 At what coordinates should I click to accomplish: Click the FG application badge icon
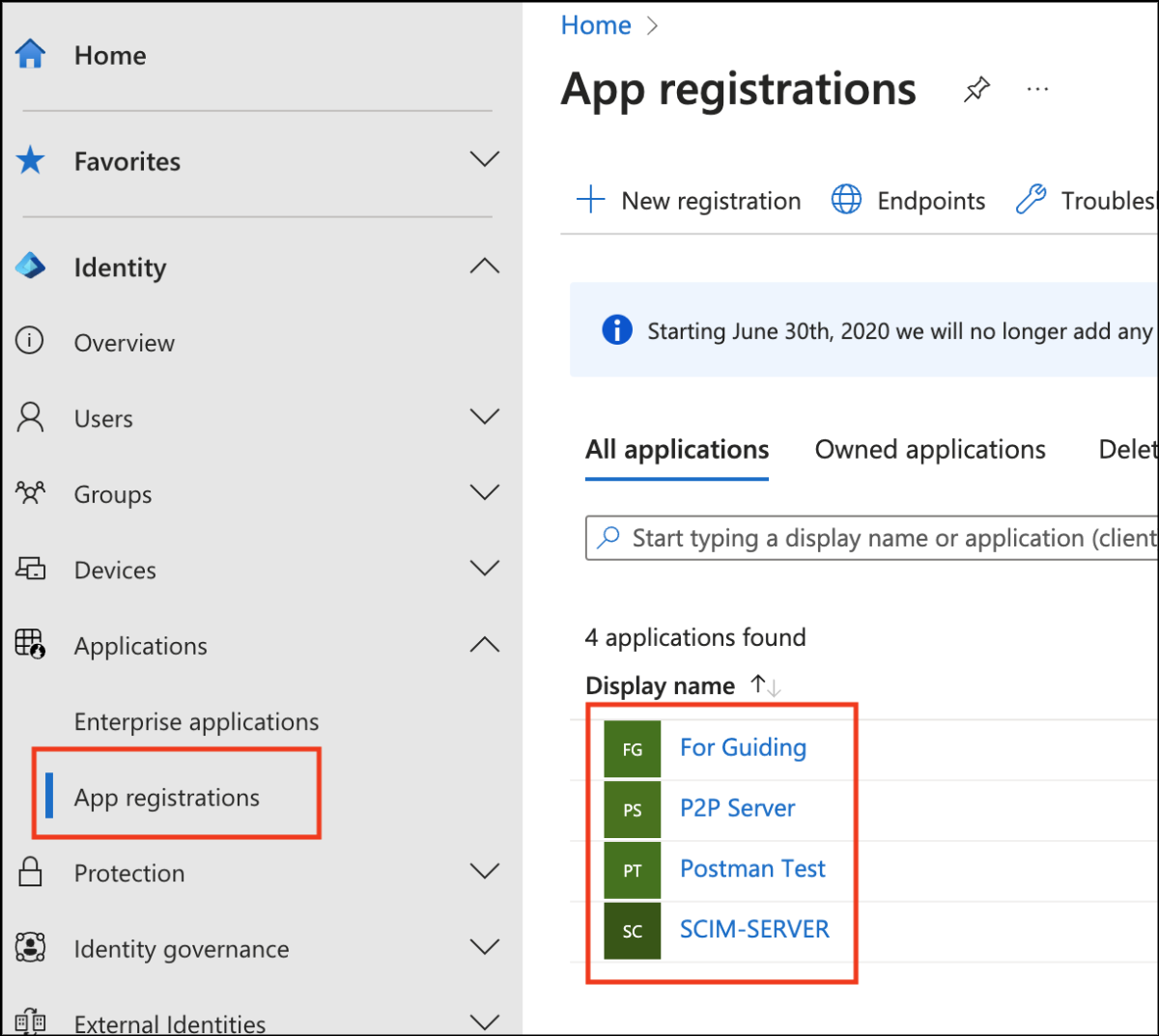[633, 749]
